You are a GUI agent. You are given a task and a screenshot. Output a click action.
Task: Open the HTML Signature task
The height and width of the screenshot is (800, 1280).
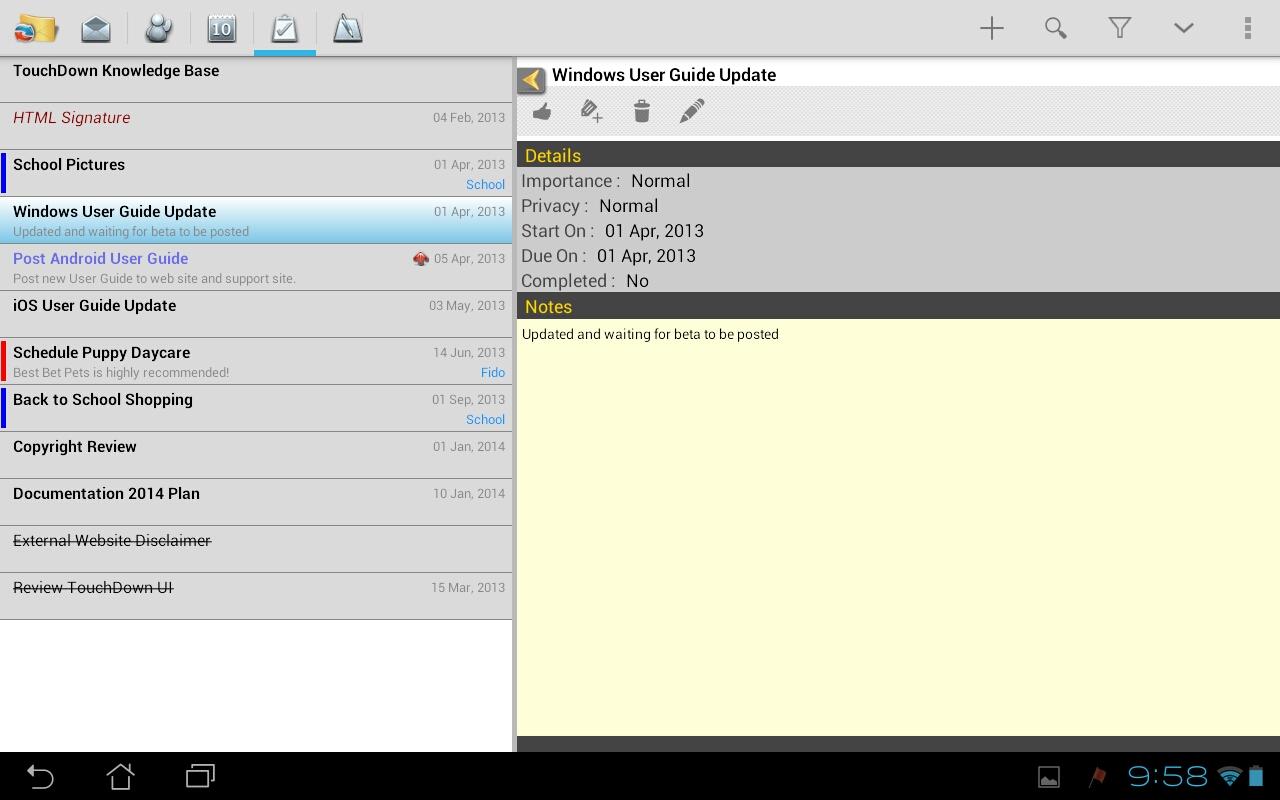click(x=256, y=126)
